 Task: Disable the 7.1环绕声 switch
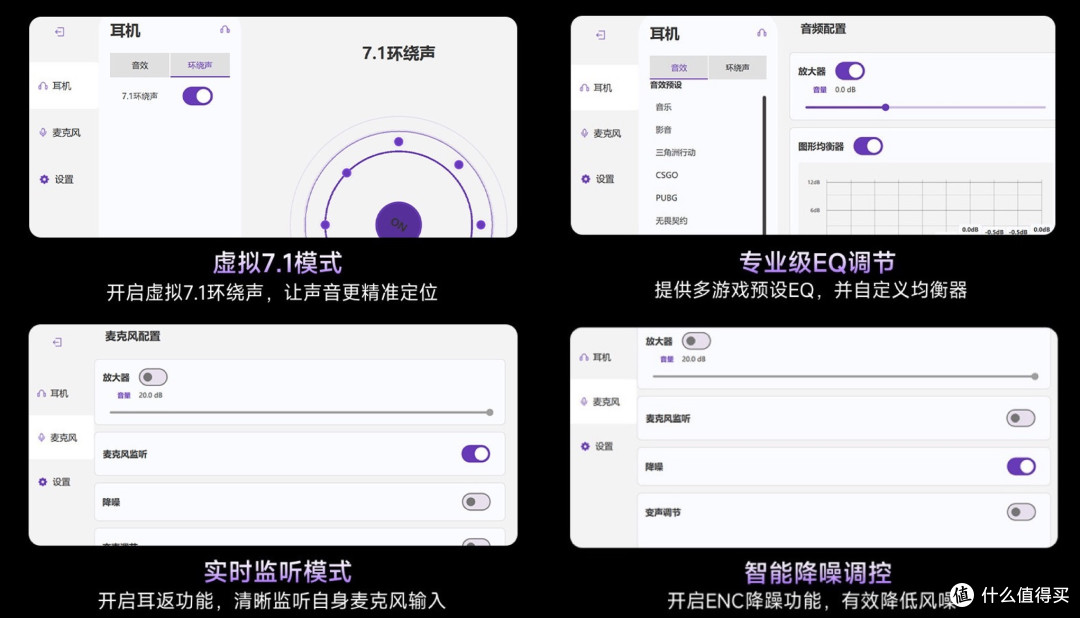click(198, 96)
